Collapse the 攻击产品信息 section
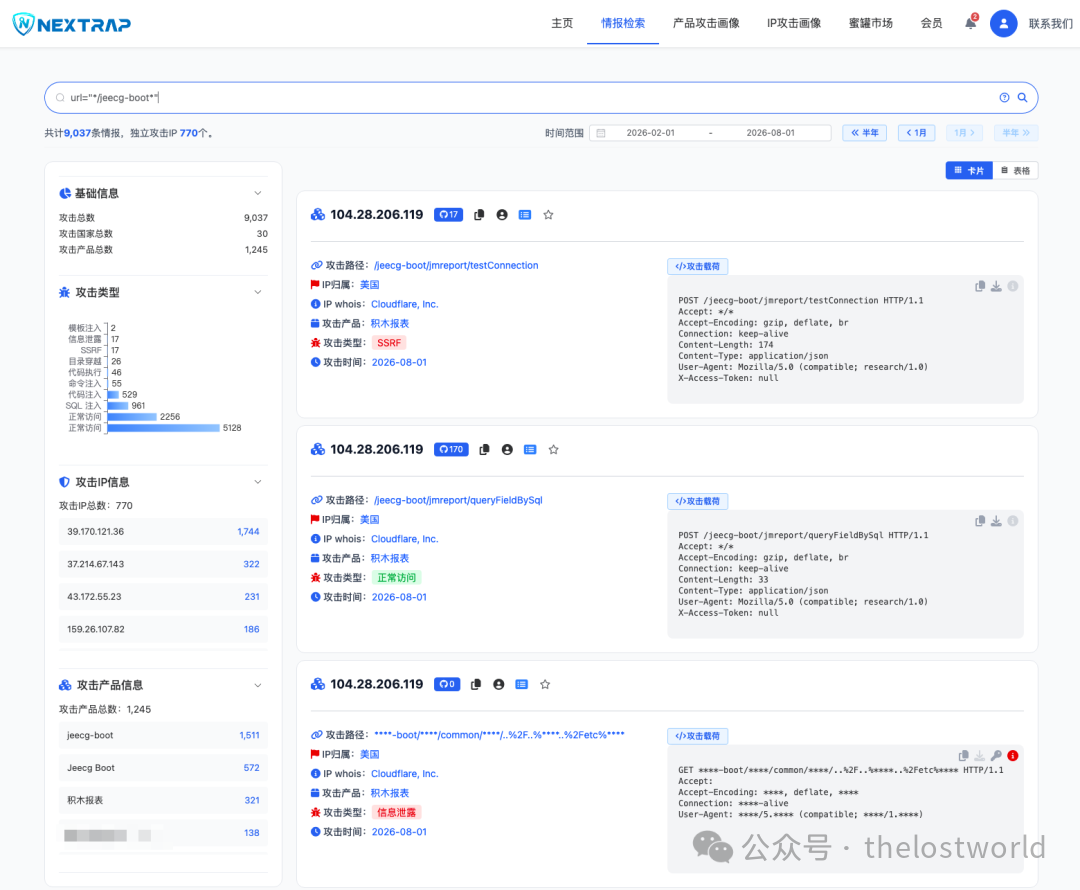 click(x=258, y=685)
